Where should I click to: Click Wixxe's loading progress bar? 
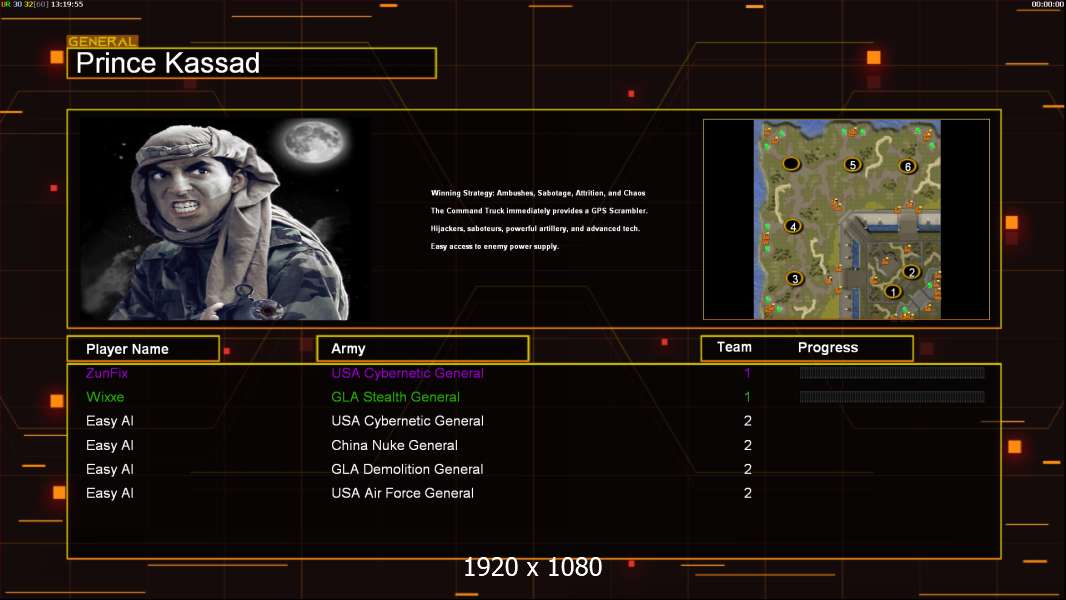[x=892, y=396]
